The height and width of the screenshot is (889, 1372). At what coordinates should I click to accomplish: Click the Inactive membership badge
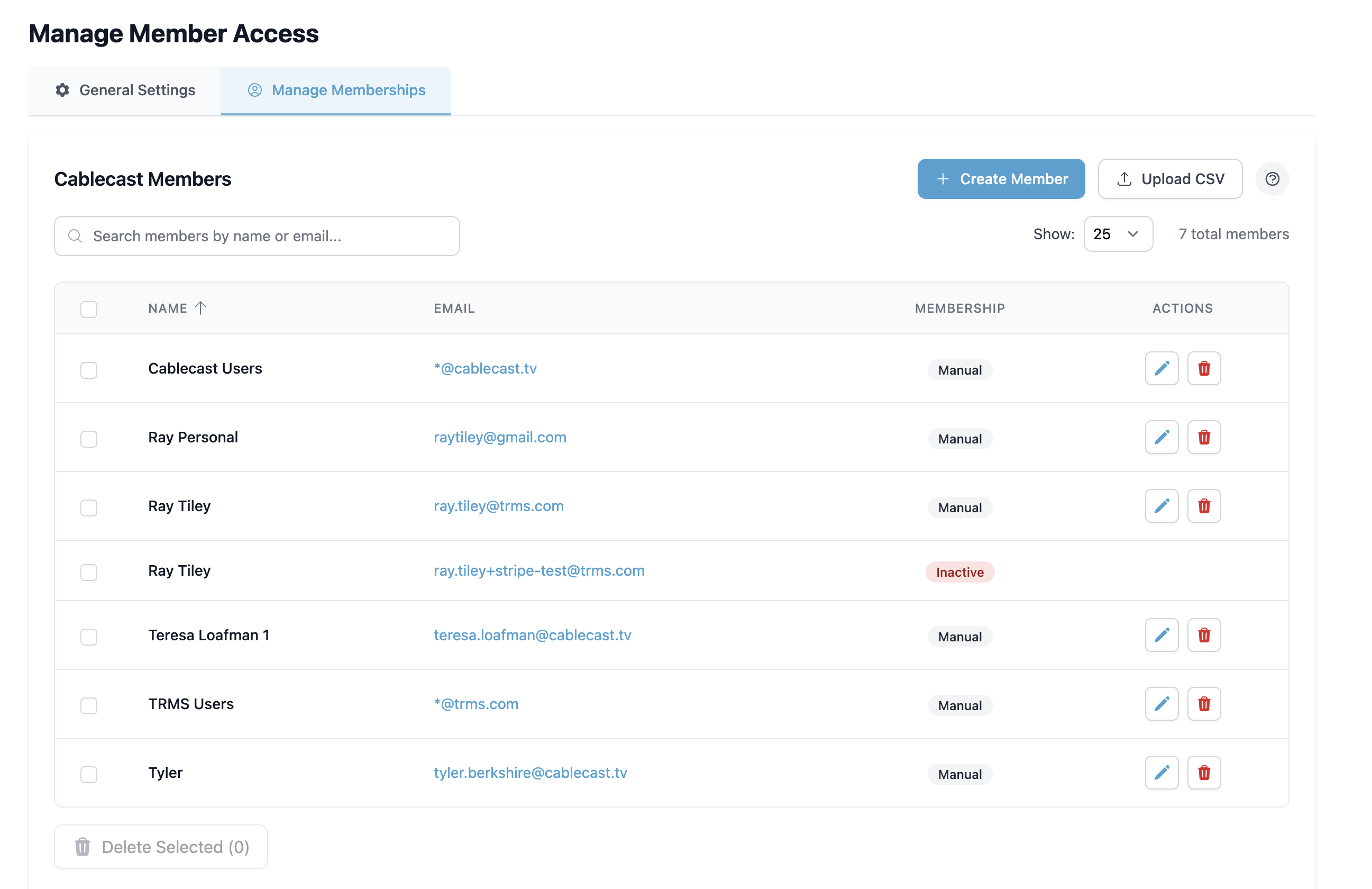(959, 571)
